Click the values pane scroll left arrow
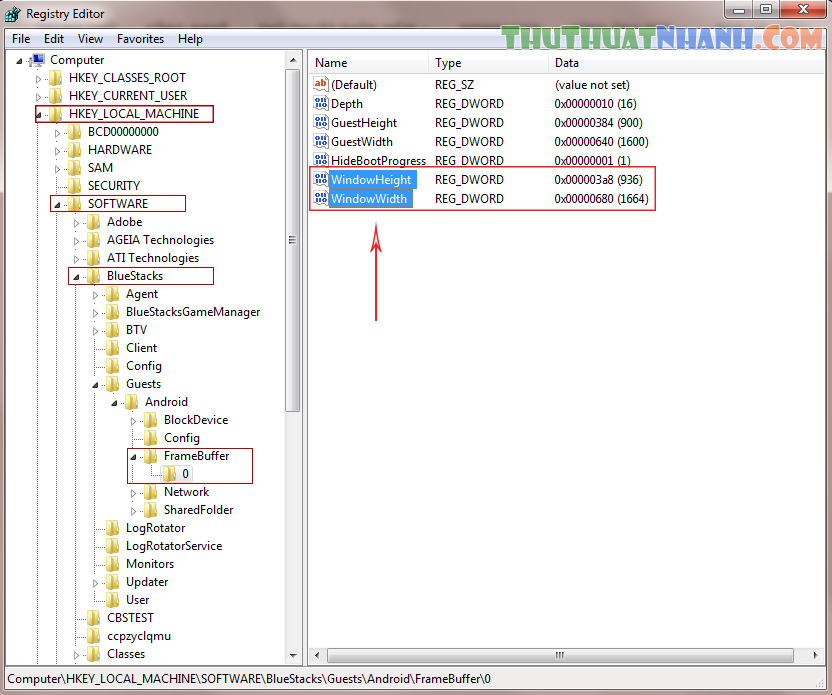Screen dimensions: 832x695 coord(317,655)
